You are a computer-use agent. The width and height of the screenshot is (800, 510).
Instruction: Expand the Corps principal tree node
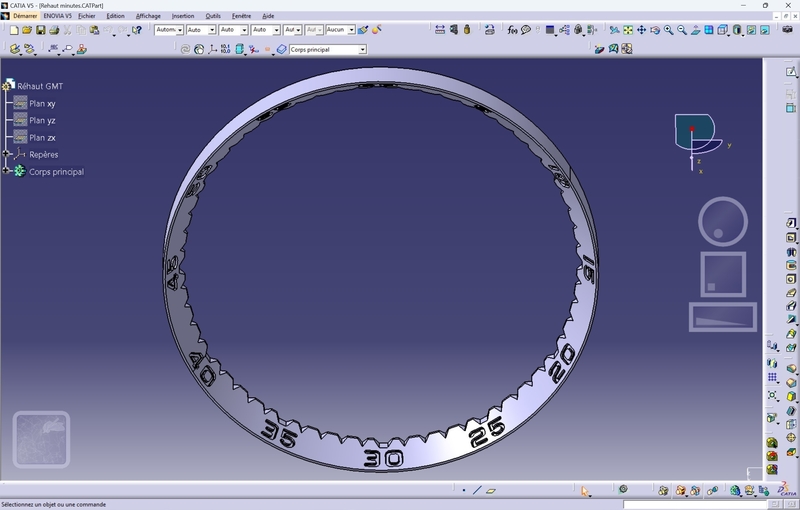[x=6, y=171]
